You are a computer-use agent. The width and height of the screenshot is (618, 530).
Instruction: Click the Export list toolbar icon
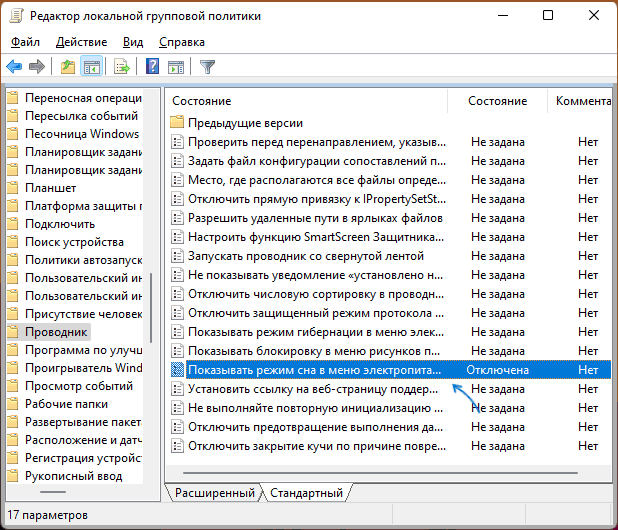tap(122, 67)
